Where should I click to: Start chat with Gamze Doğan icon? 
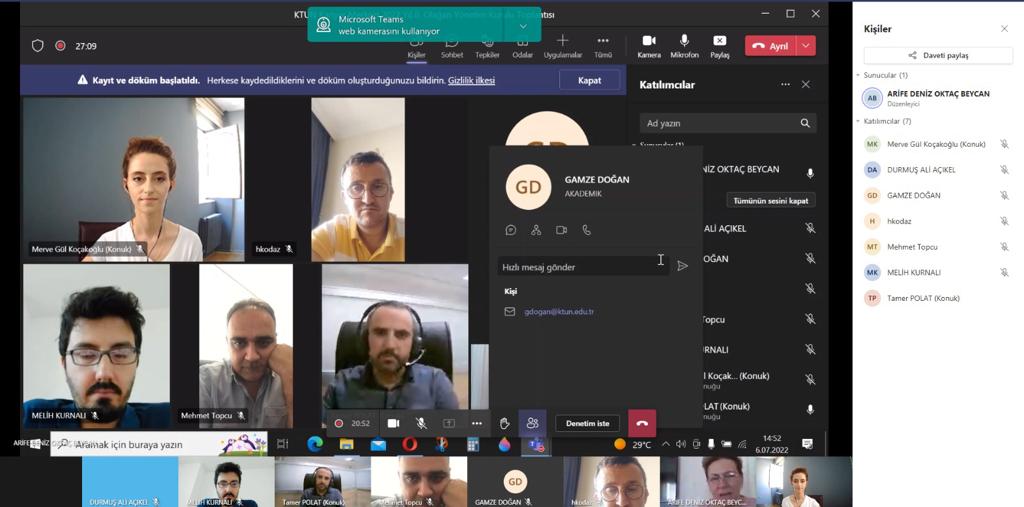tap(511, 230)
